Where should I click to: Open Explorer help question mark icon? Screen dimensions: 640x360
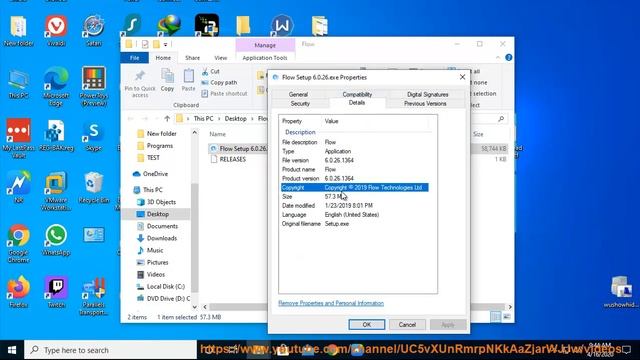tap(509, 58)
